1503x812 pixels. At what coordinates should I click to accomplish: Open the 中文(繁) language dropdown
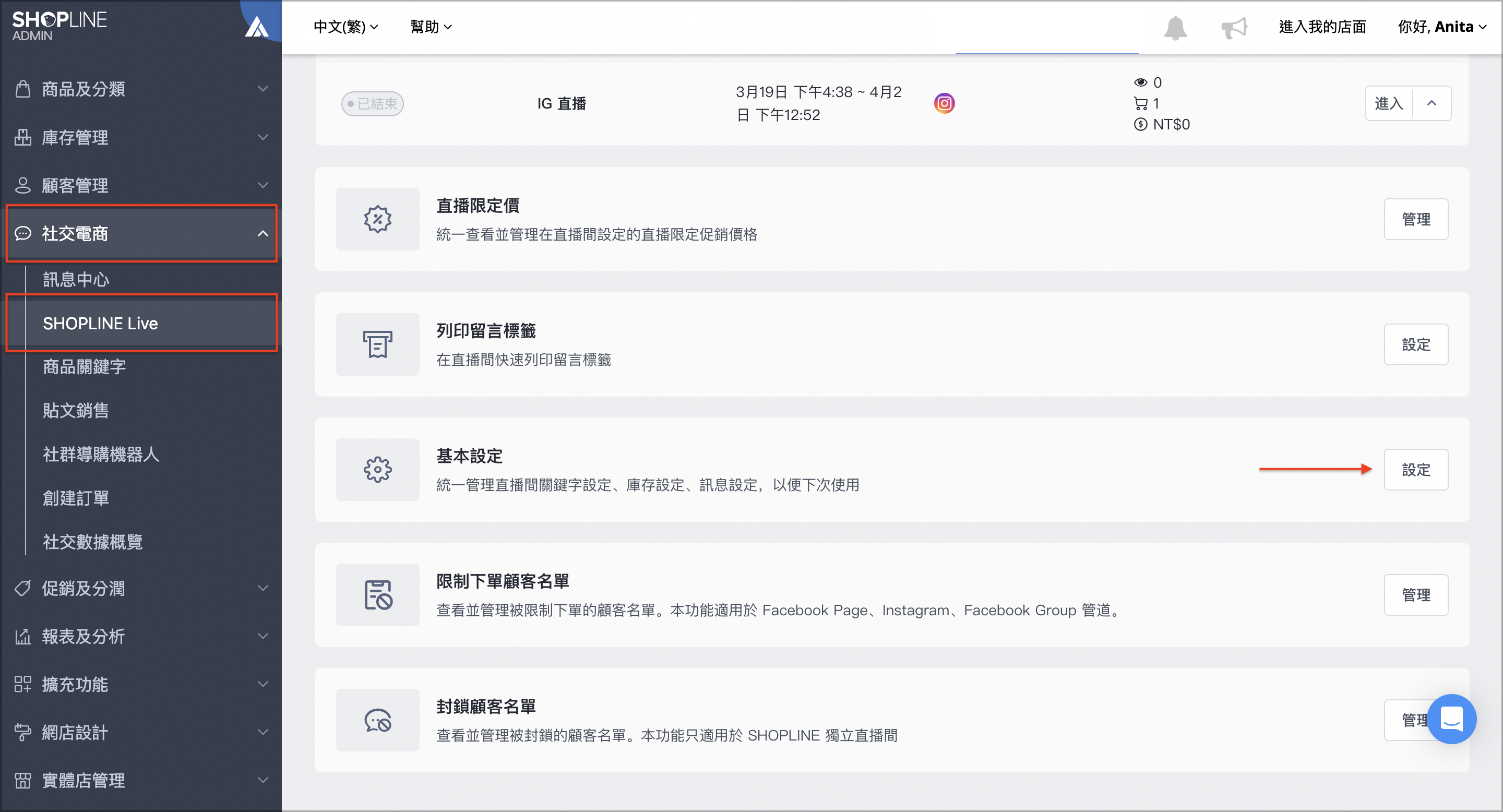tap(346, 27)
